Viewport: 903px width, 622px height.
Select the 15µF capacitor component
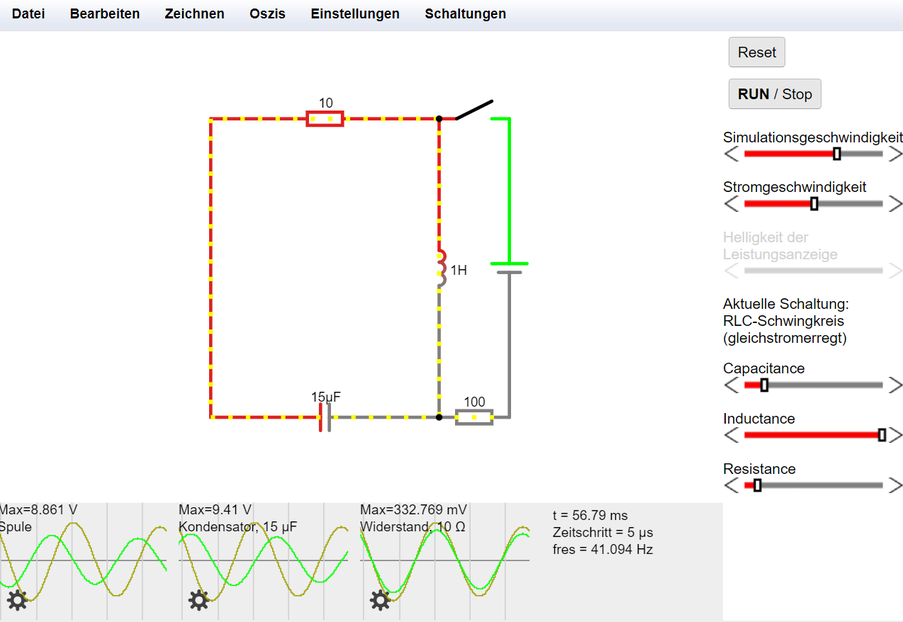pyautogui.click(x=325, y=417)
